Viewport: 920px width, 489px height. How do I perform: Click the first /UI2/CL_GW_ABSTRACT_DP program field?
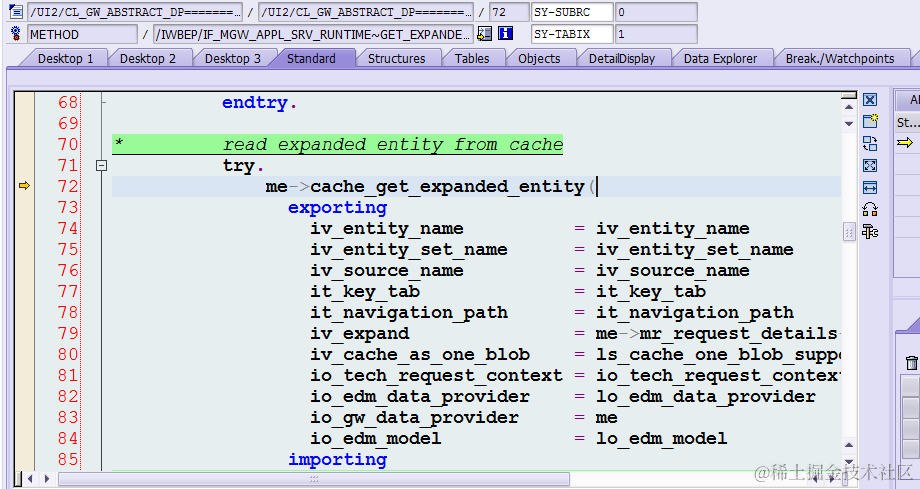[135, 12]
